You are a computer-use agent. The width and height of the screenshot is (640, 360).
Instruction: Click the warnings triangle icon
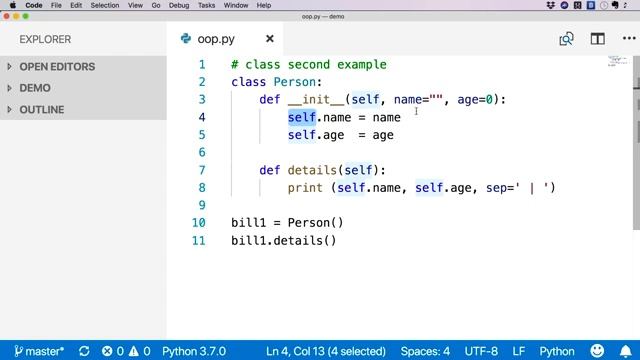(x=133, y=351)
